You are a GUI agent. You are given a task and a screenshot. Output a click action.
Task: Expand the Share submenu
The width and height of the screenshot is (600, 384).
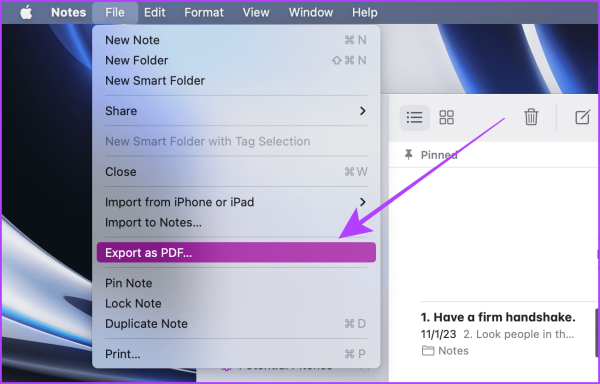point(236,111)
